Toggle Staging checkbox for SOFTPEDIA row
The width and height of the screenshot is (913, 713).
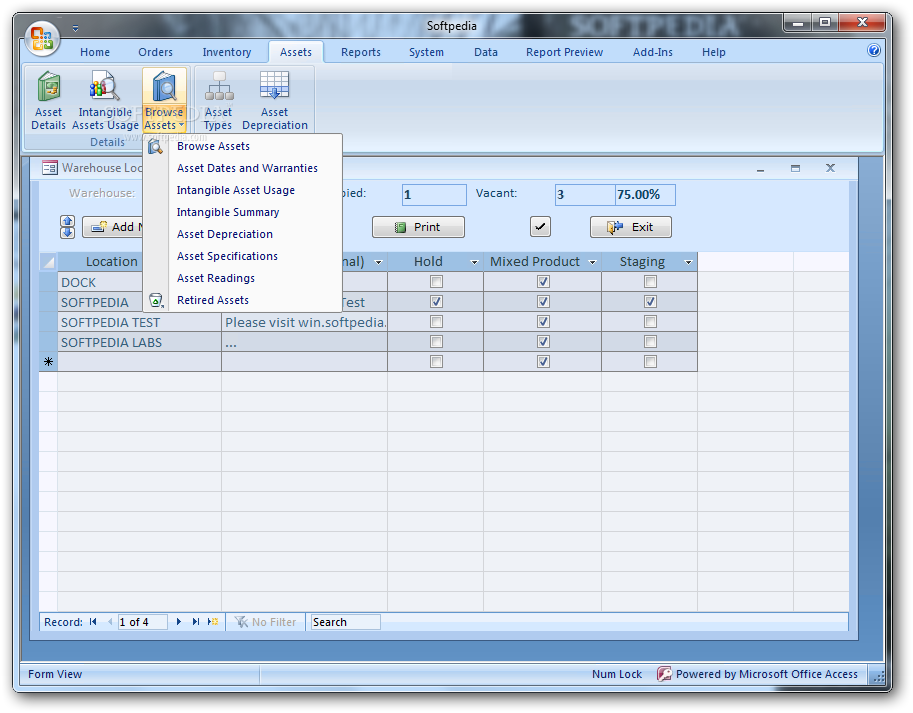tap(650, 301)
